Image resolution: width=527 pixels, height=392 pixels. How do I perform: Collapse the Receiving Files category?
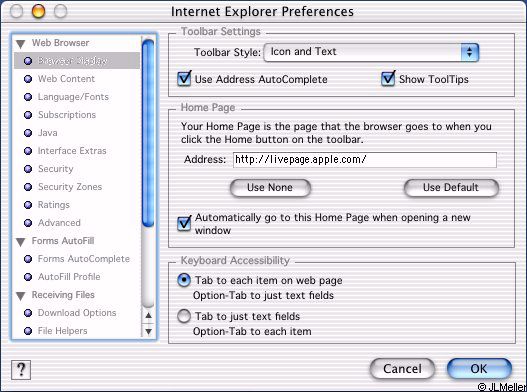coord(21,296)
